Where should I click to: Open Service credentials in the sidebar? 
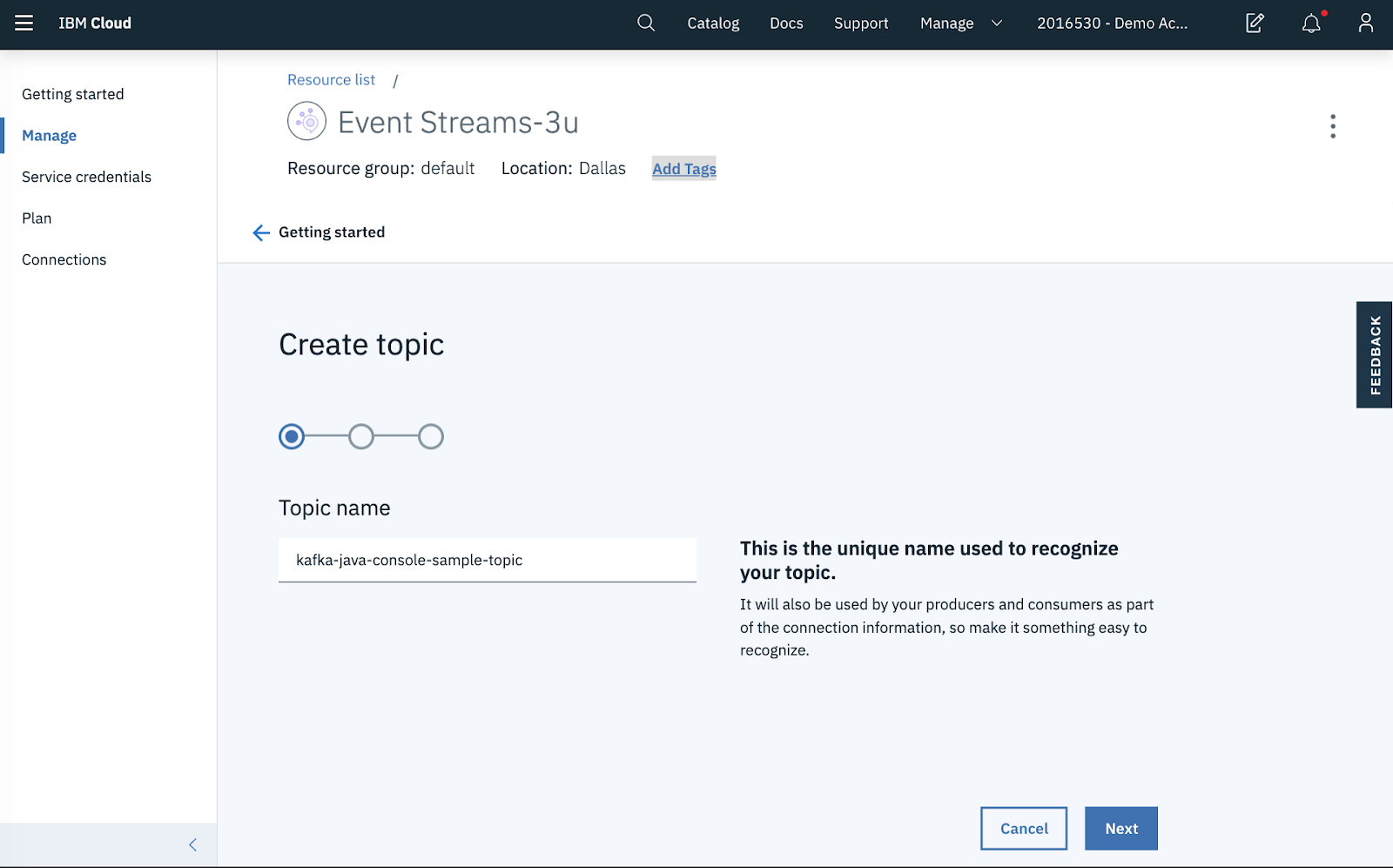click(x=86, y=177)
